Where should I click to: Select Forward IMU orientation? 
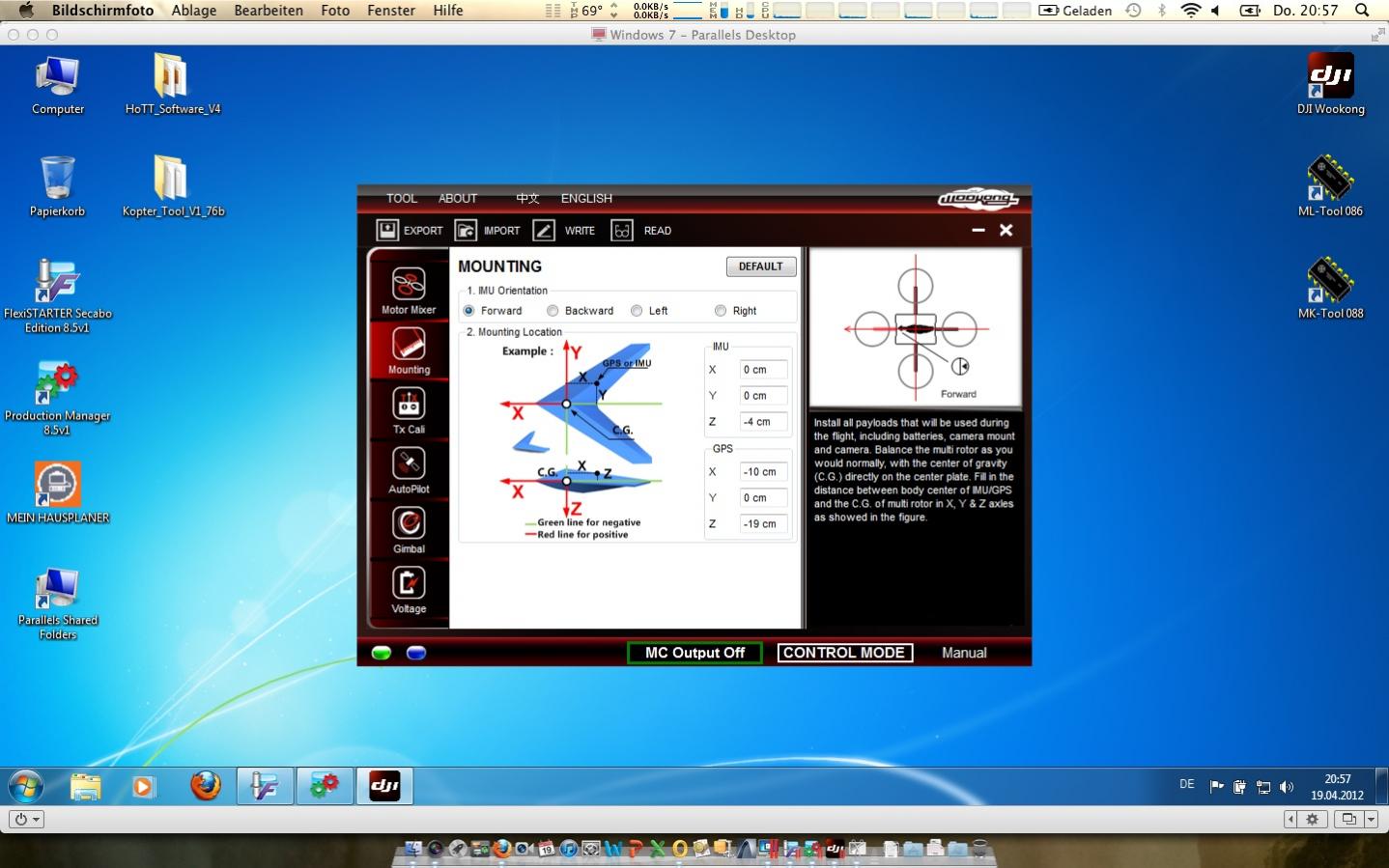click(x=469, y=311)
